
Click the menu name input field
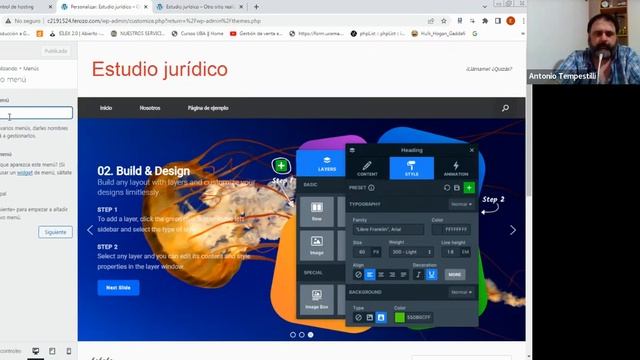click(36, 113)
